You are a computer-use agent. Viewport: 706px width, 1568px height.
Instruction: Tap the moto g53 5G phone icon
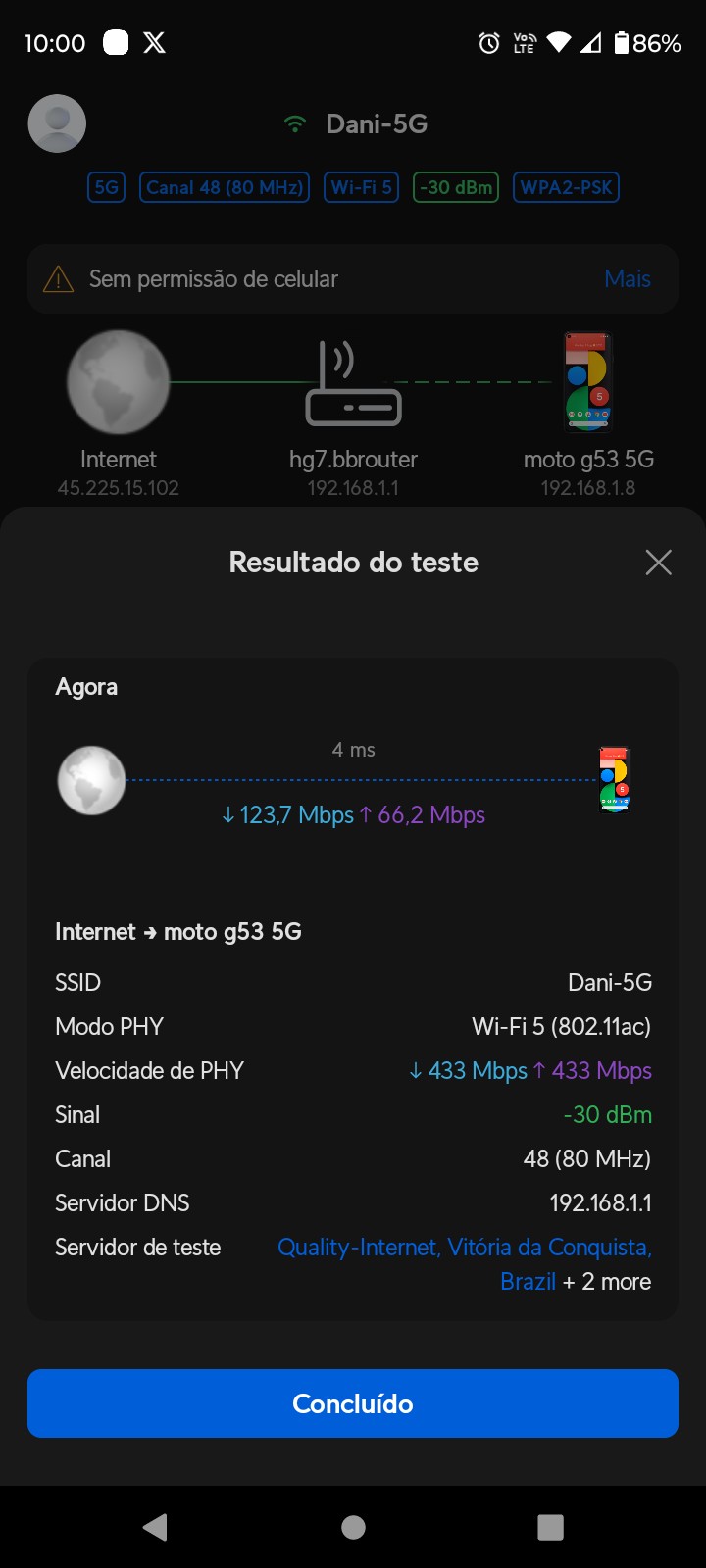tap(587, 382)
